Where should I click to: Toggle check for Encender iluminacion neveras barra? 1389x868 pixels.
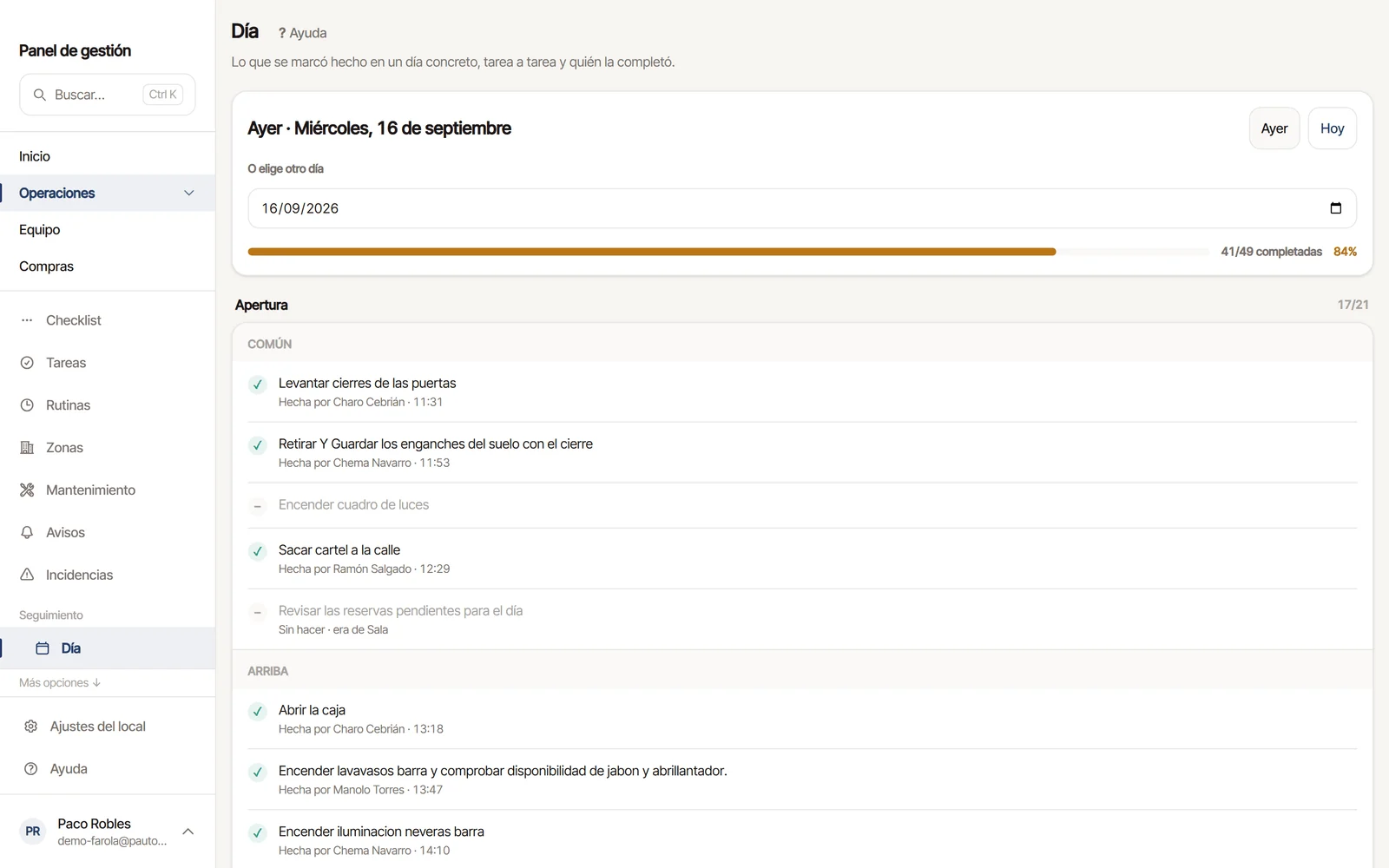pyautogui.click(x=258, y=833)
